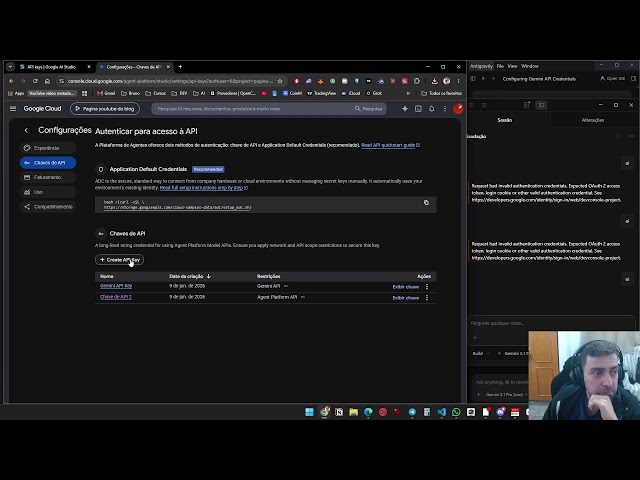
Task: Open the Todos os favoritos folder
Action: coord(441,93)
